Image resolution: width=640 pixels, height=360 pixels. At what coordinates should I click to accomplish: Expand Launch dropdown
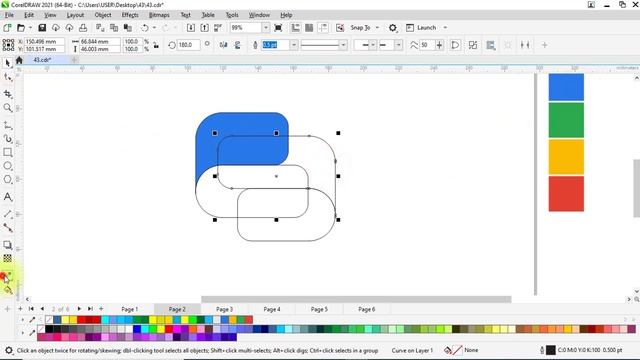point(445,28)
